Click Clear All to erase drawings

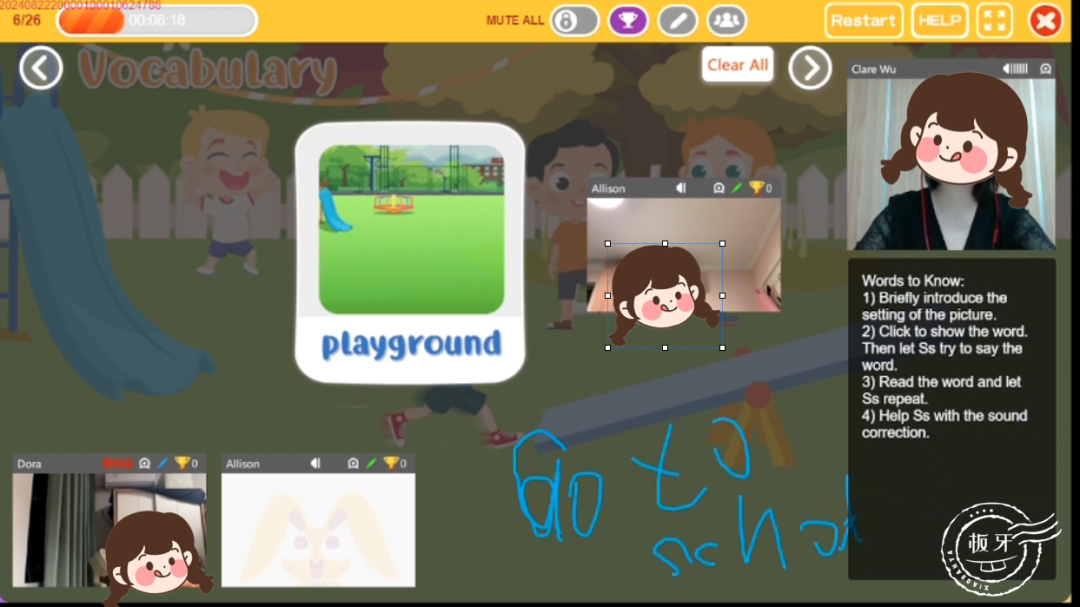pos(737,65)
